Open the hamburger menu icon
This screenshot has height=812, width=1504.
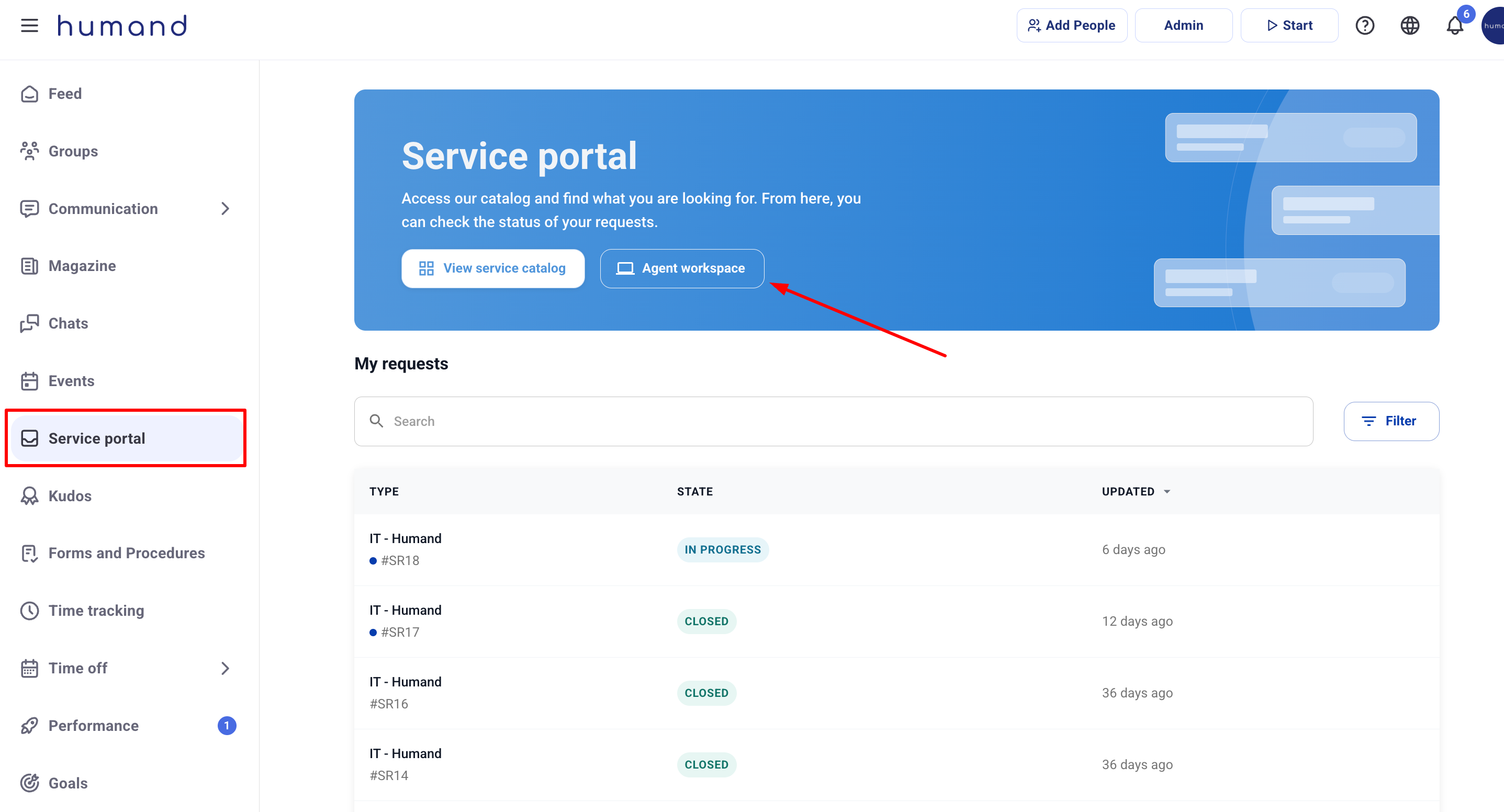[x=29, y=26]
